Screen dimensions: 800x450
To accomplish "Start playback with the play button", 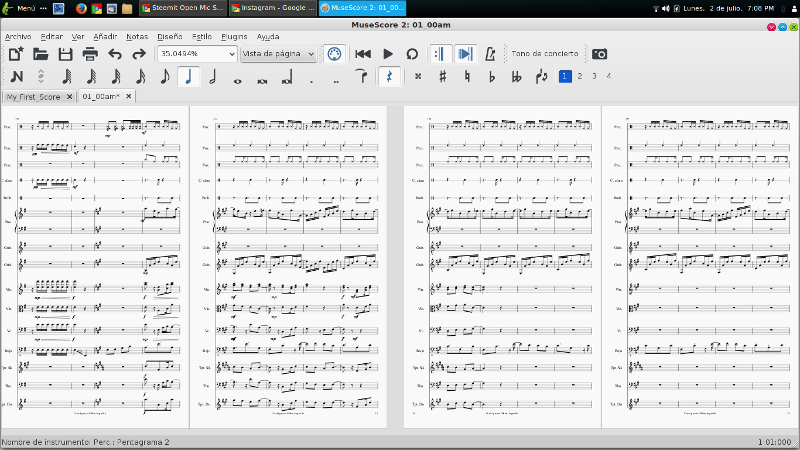I will point(388,54).
